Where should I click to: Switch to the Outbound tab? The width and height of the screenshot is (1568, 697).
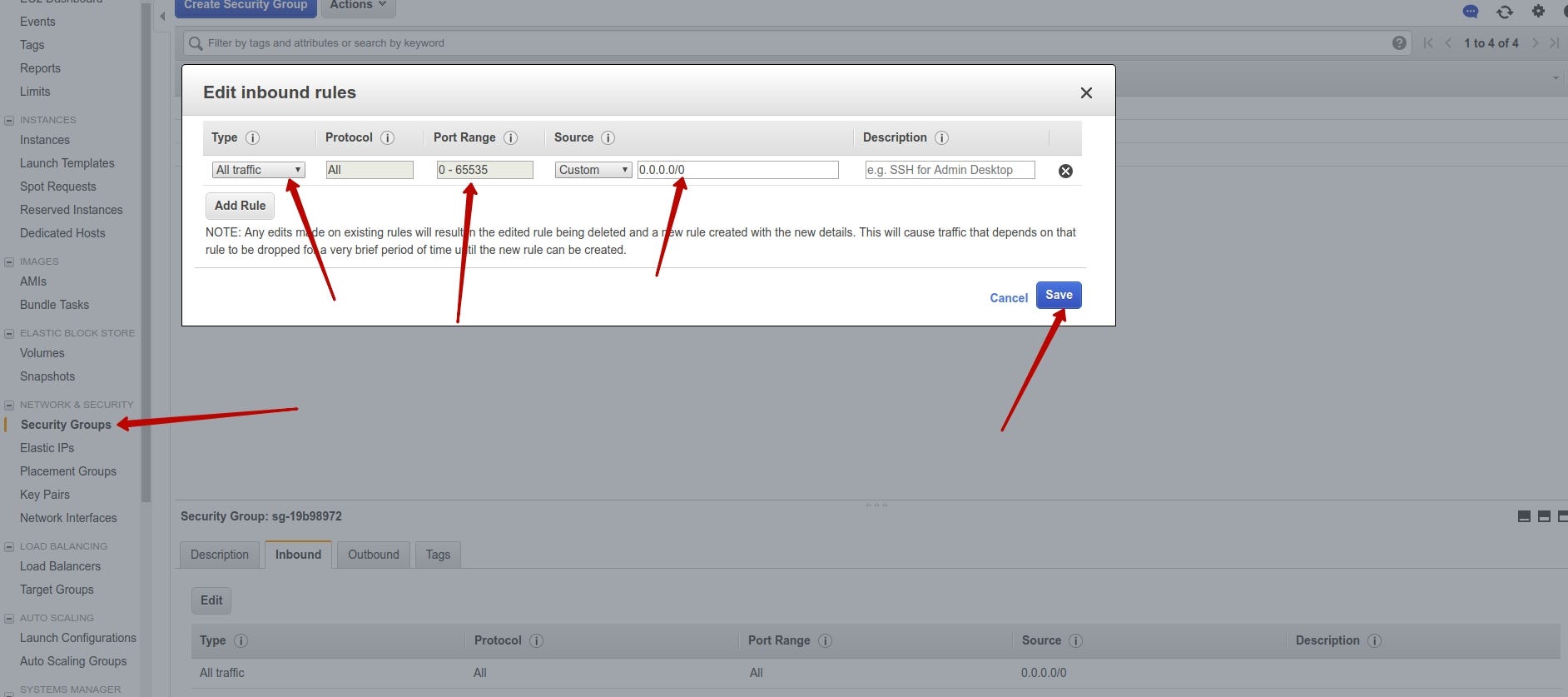click(374, 555)
